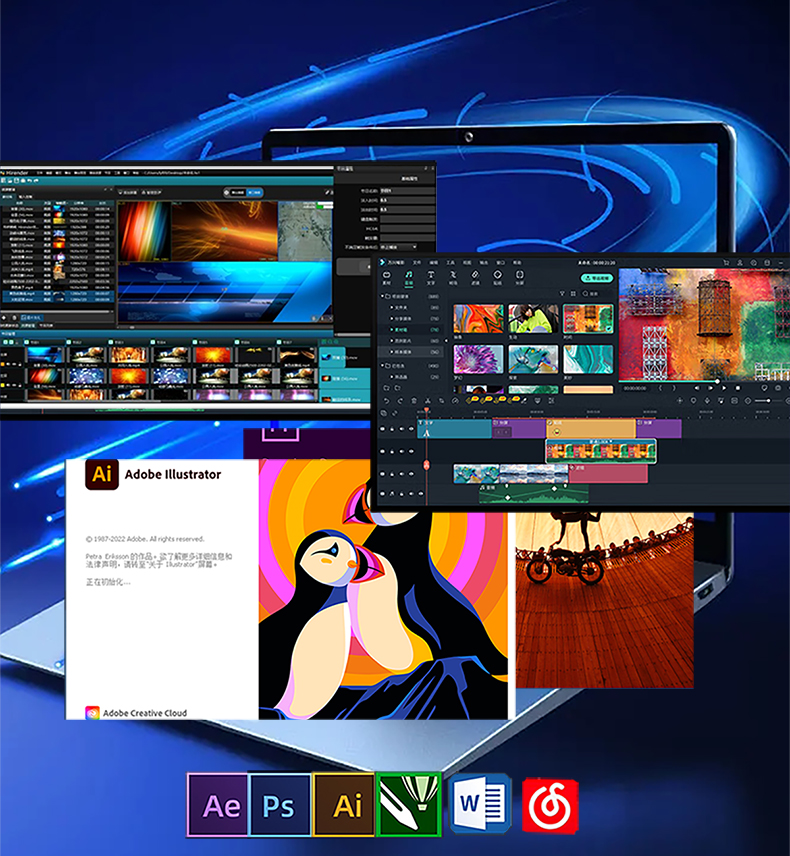Image resolution: width=790 pixels, height=856 pixels.
Task: Open speed gauge icon on Filmora timeline toolbar
Action: 455,401
